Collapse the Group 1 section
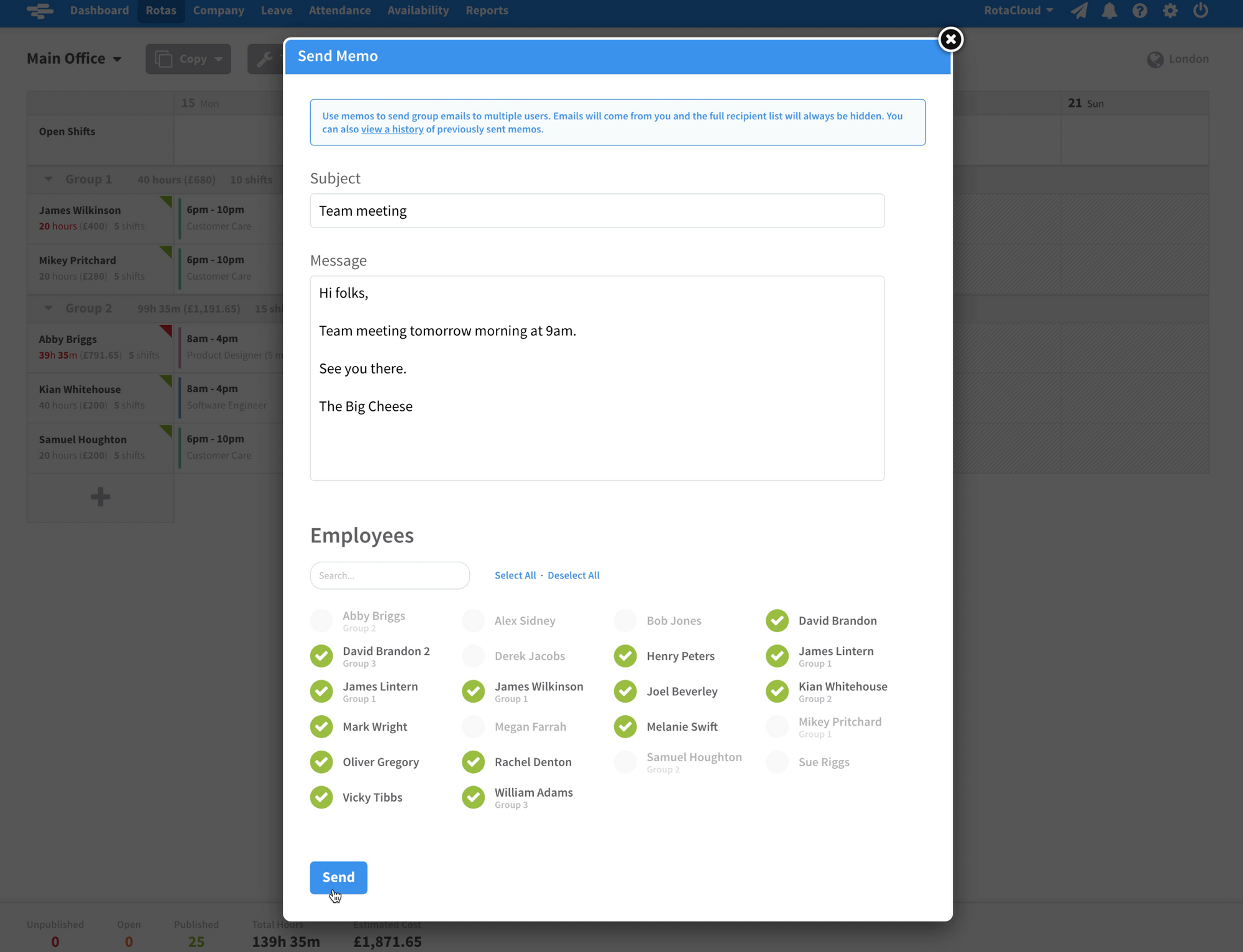The image size is (1243, 952). pos(48,179)
